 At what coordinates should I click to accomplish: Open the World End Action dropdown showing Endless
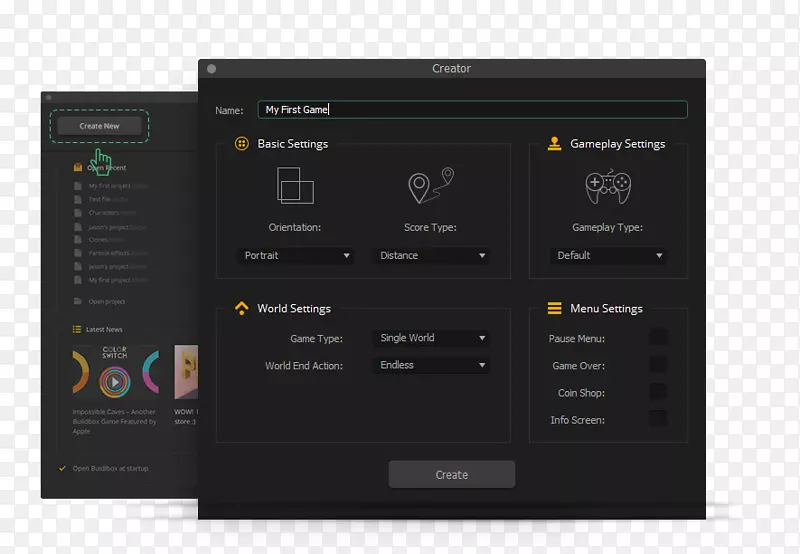(x=432, y=365)
